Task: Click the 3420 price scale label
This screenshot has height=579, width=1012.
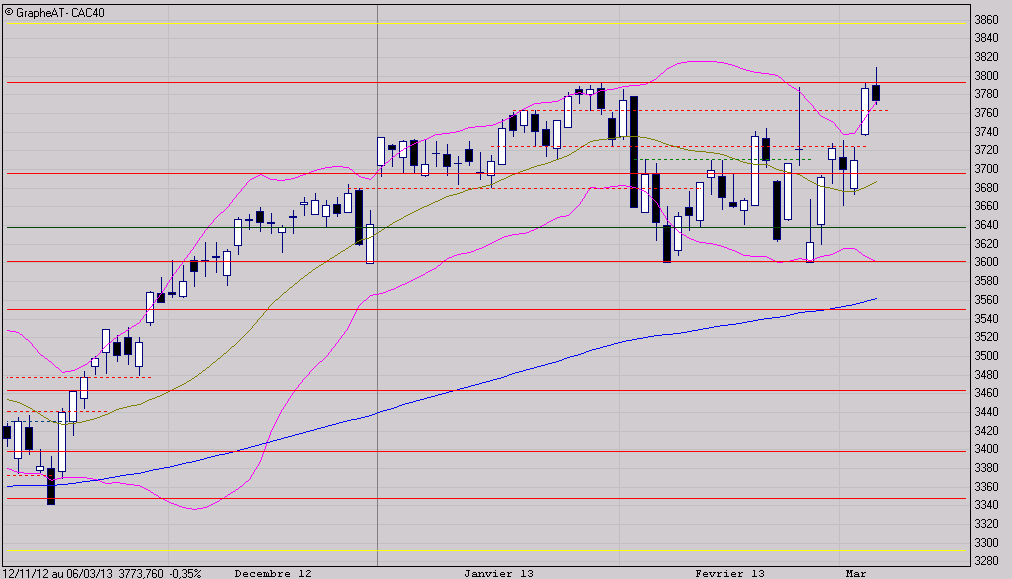Action: click(986, 430)
